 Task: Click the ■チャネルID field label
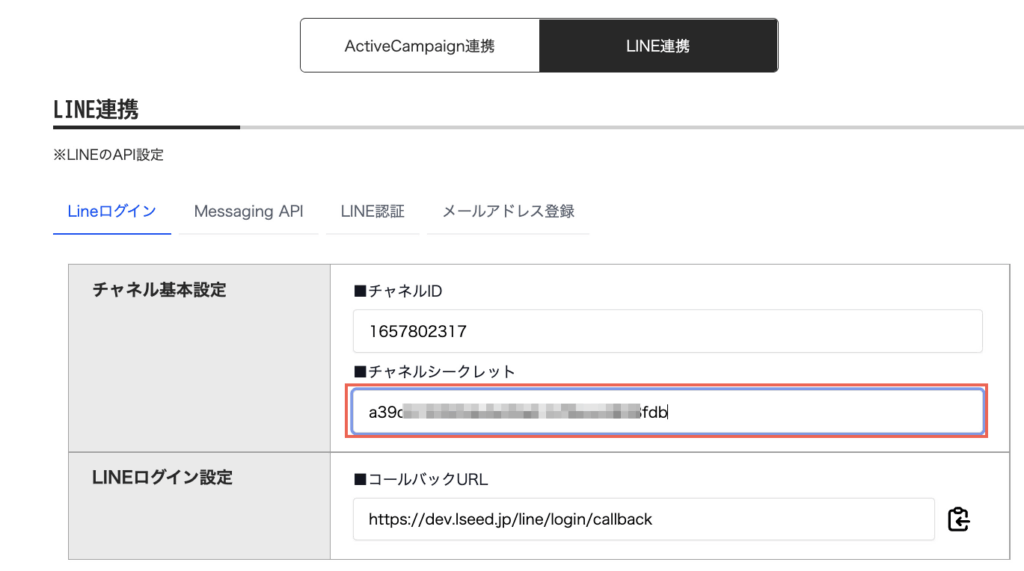click(x=398, y=291)
